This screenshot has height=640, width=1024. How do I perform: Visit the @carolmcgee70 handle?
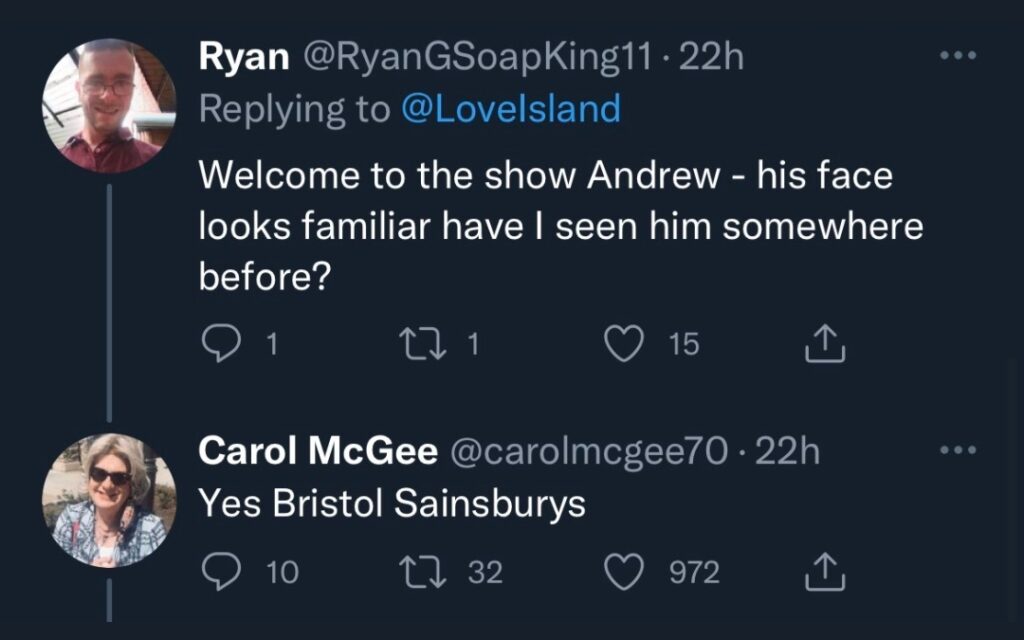tap(588, 451)
